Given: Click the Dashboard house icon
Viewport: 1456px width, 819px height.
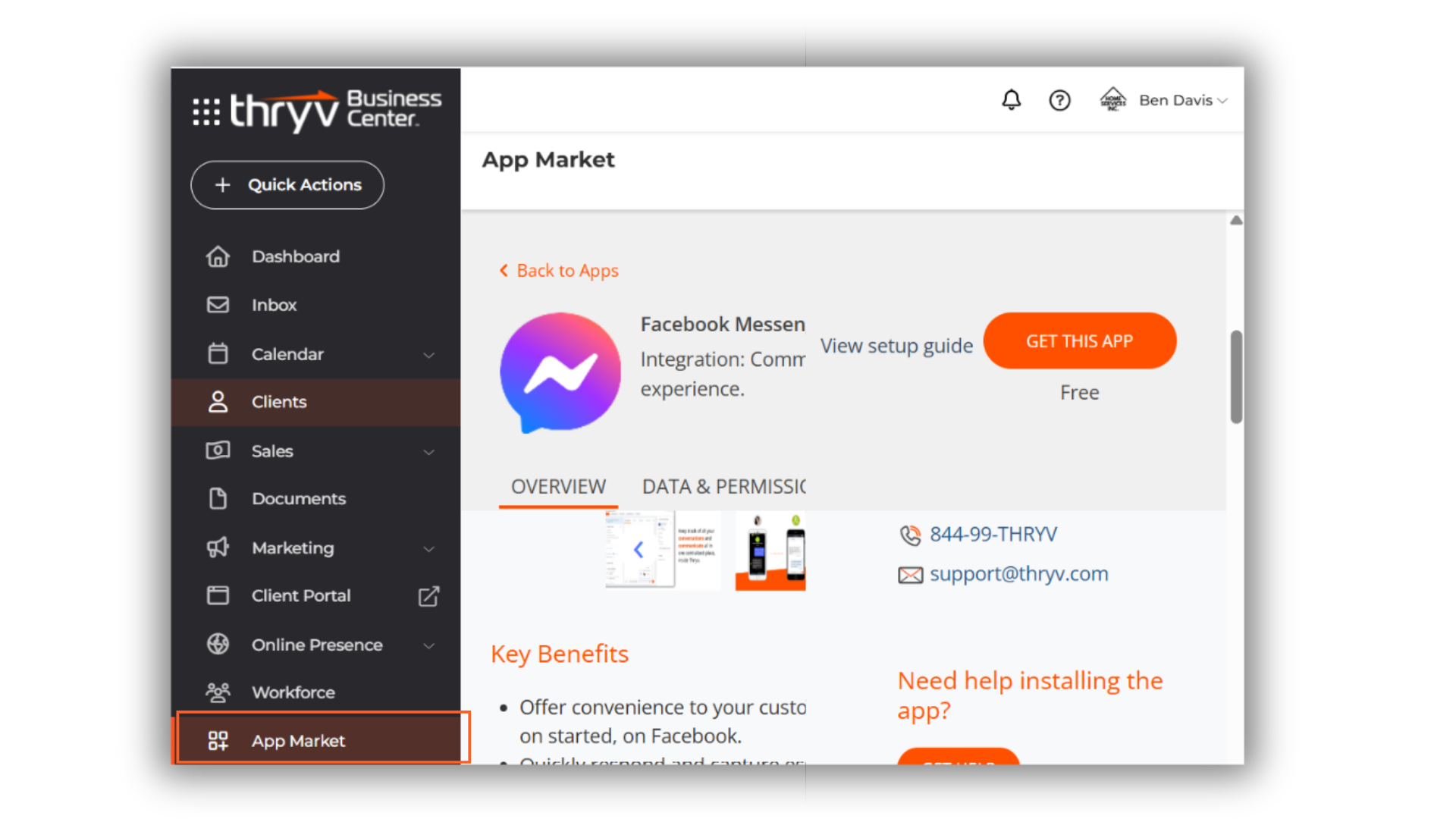Looking at the screenshot, I should [218, 256].
